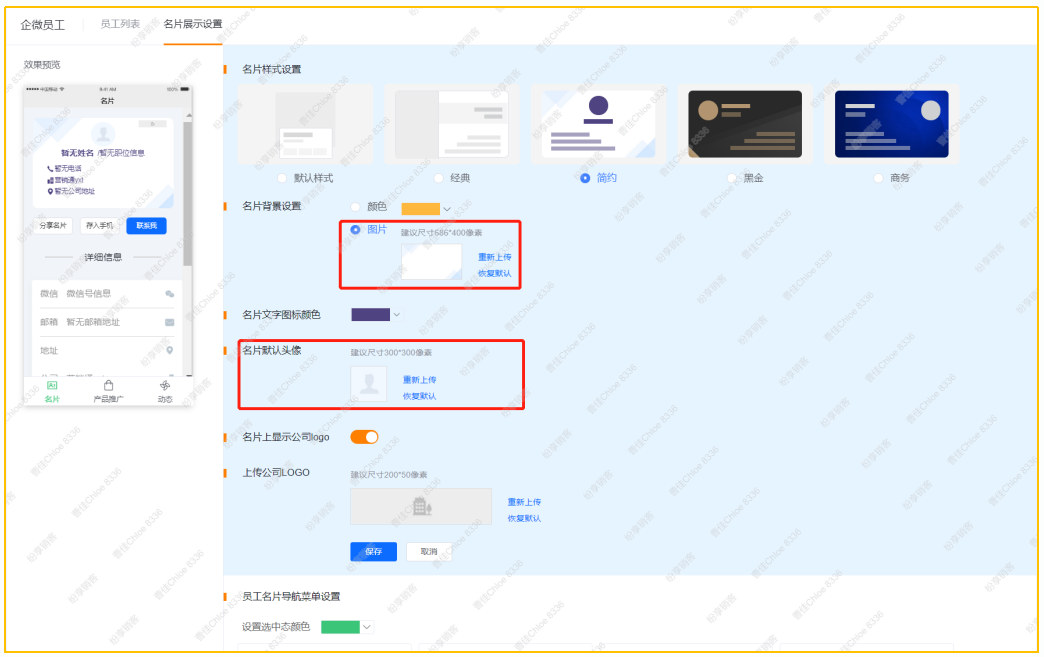Click 联系我 button in preview
1044x657 pixels.
(146, 226)
